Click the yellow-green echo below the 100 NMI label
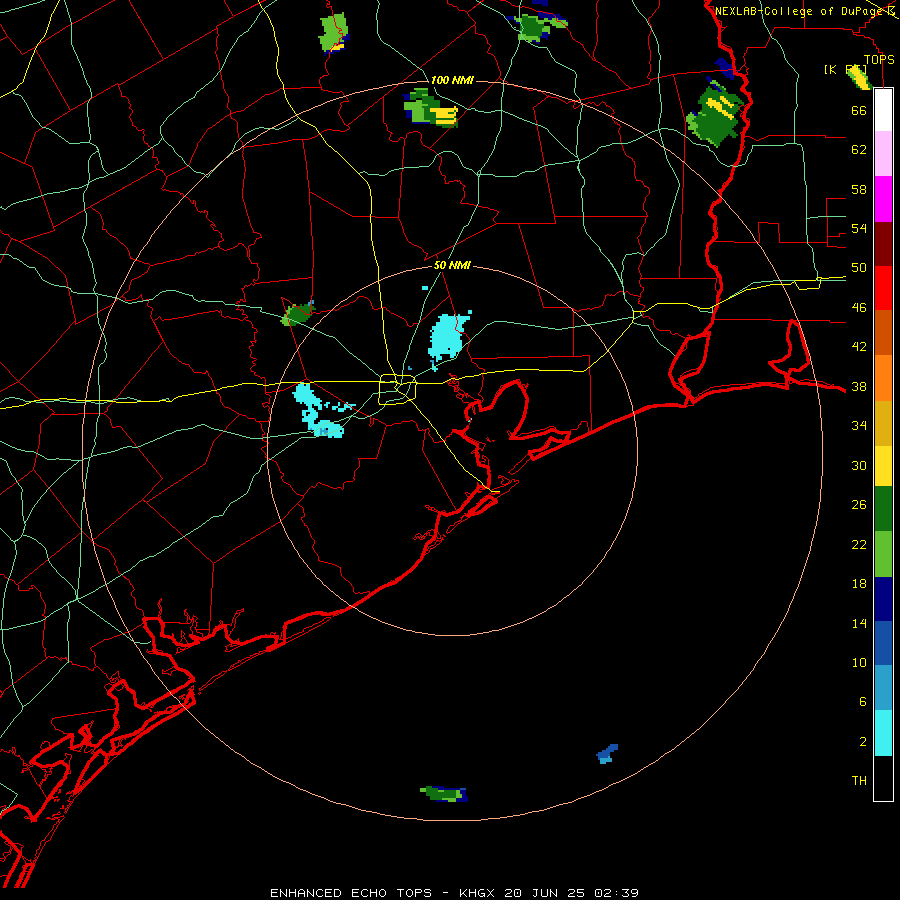 [430, 108]
